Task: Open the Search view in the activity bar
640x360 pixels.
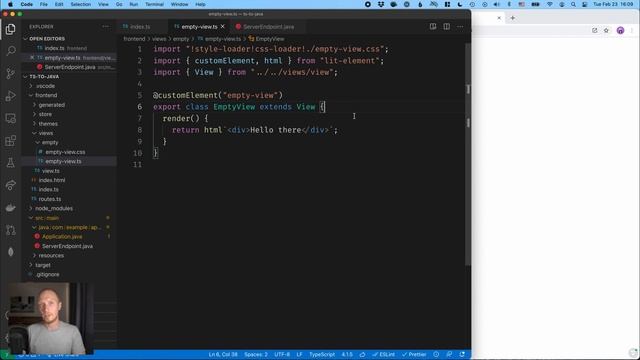Action: tap(11, 51)
